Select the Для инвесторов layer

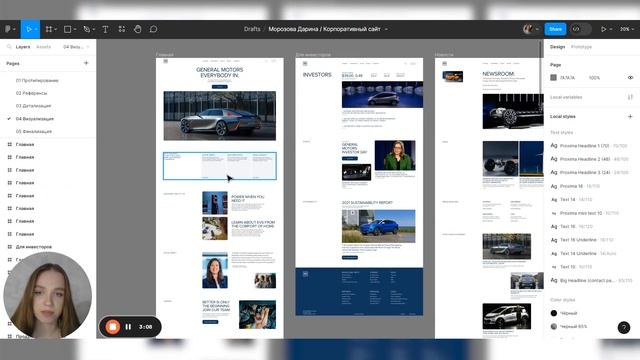point(34,247)
